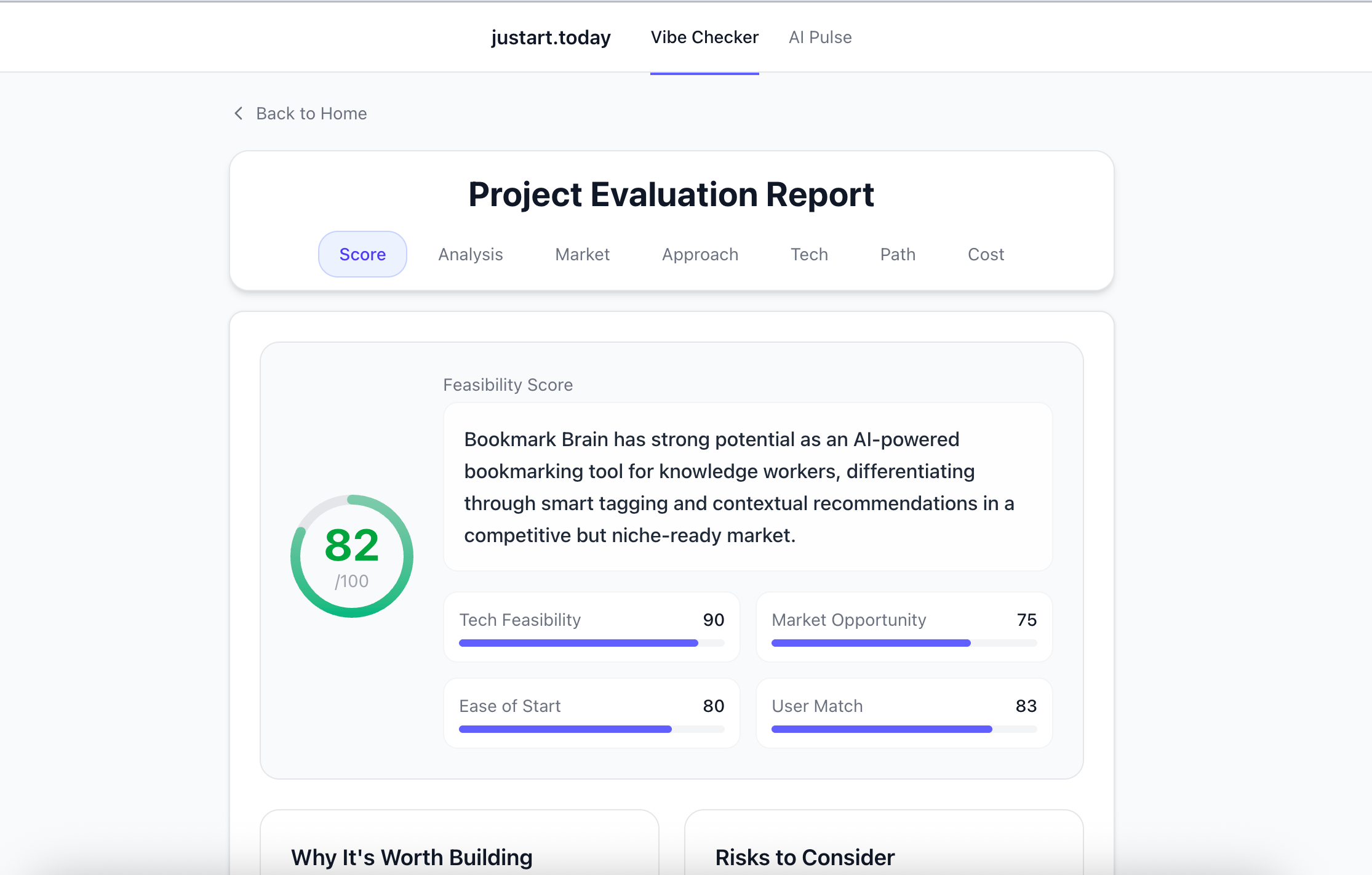View the Cost tab
Image resolution: width=1372 pixels, height=875 pixels.
coord(986,254)
